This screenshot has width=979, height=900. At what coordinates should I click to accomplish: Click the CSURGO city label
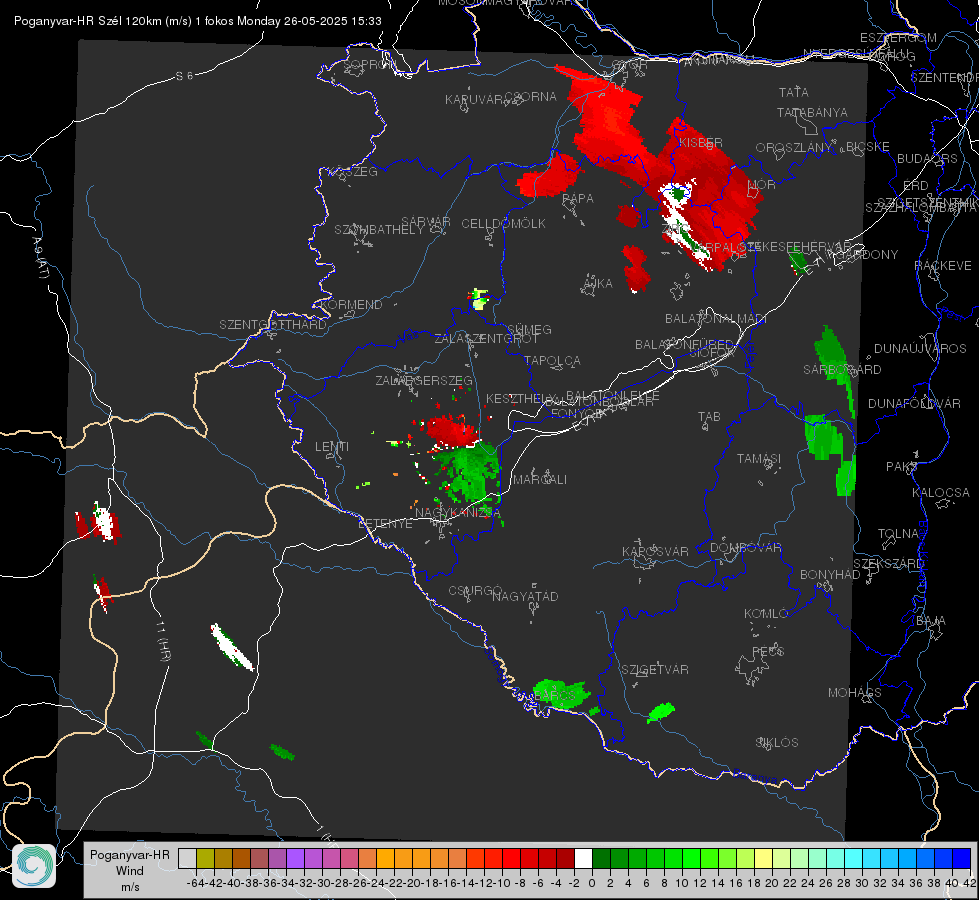(475, 591)
